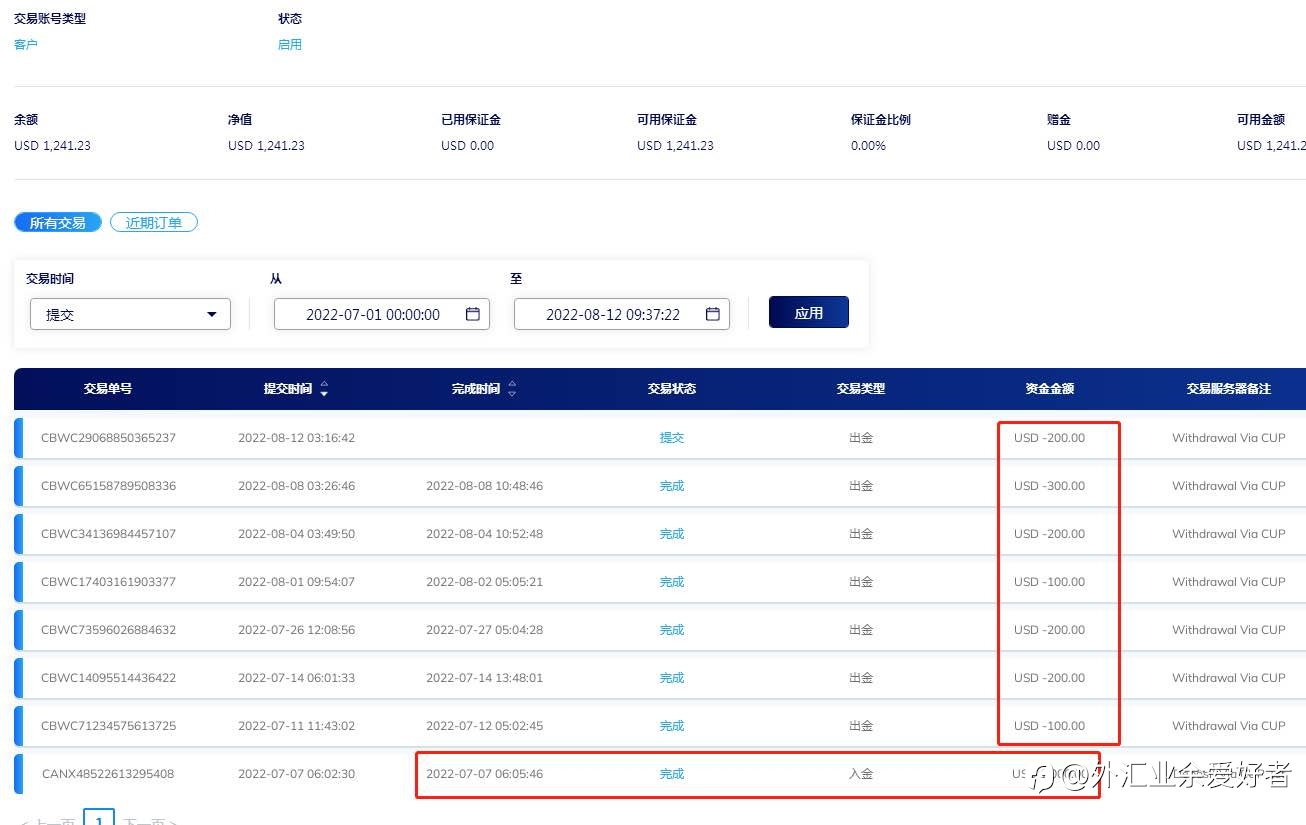Click the 启用 status link
This screenshot has width=1306, height=825.
tap(290, 44)
